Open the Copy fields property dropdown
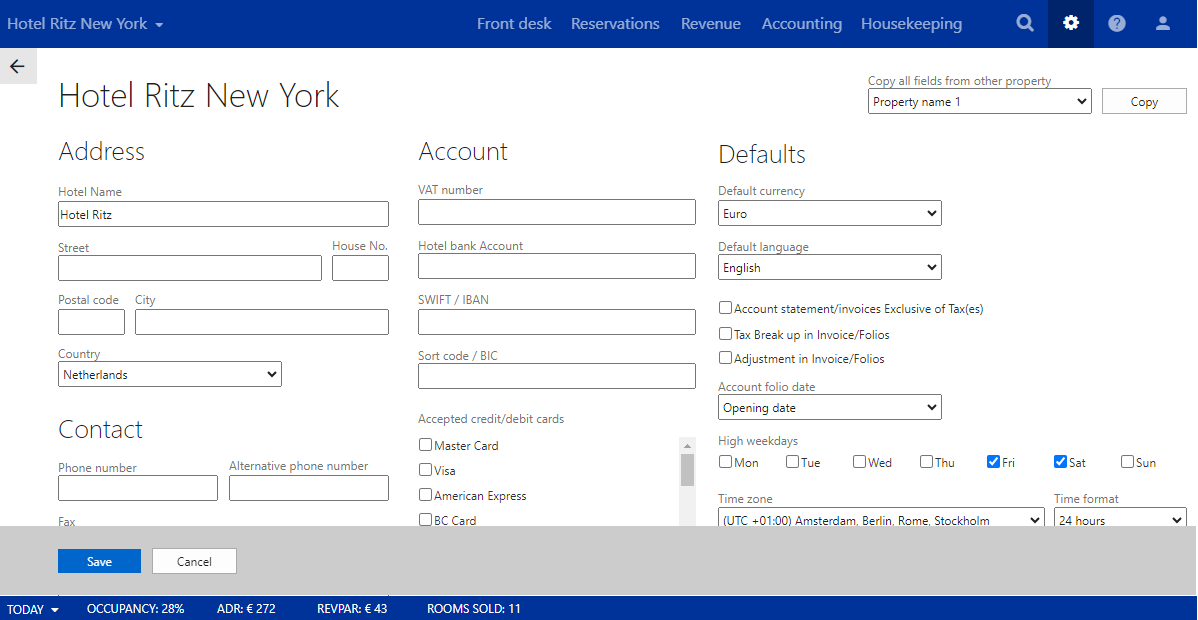1198x620 pixels. point(979,102)
